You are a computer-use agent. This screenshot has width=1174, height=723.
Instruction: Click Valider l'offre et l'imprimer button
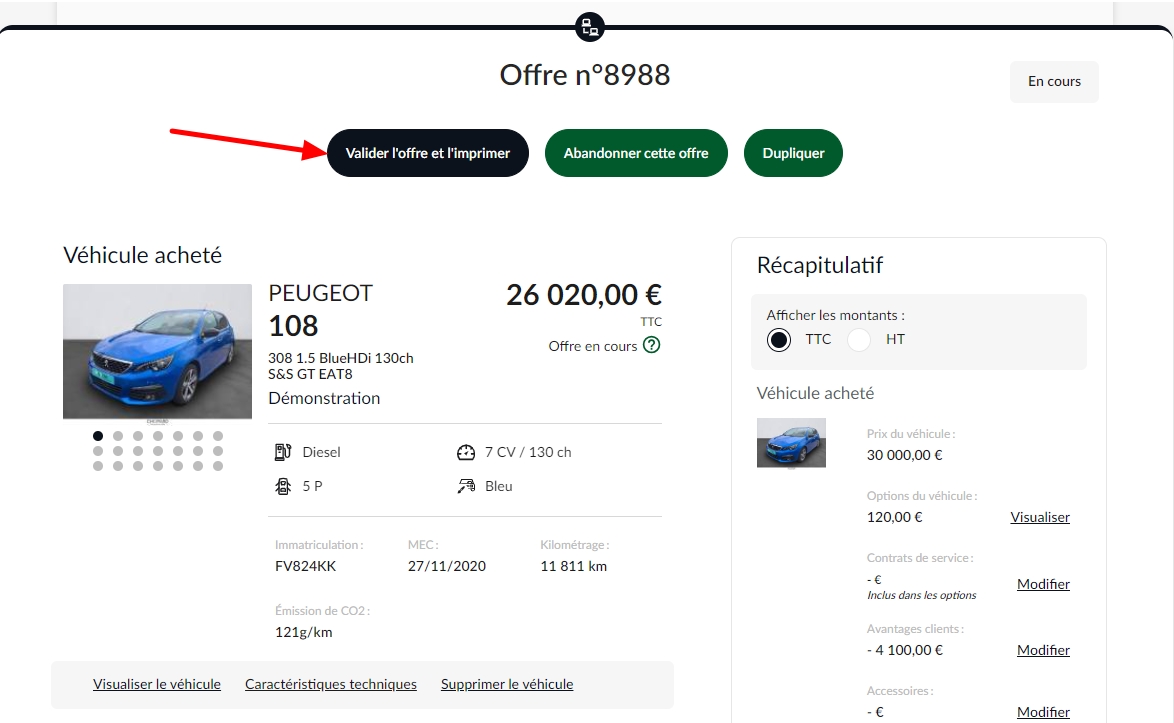coord(428,153)
